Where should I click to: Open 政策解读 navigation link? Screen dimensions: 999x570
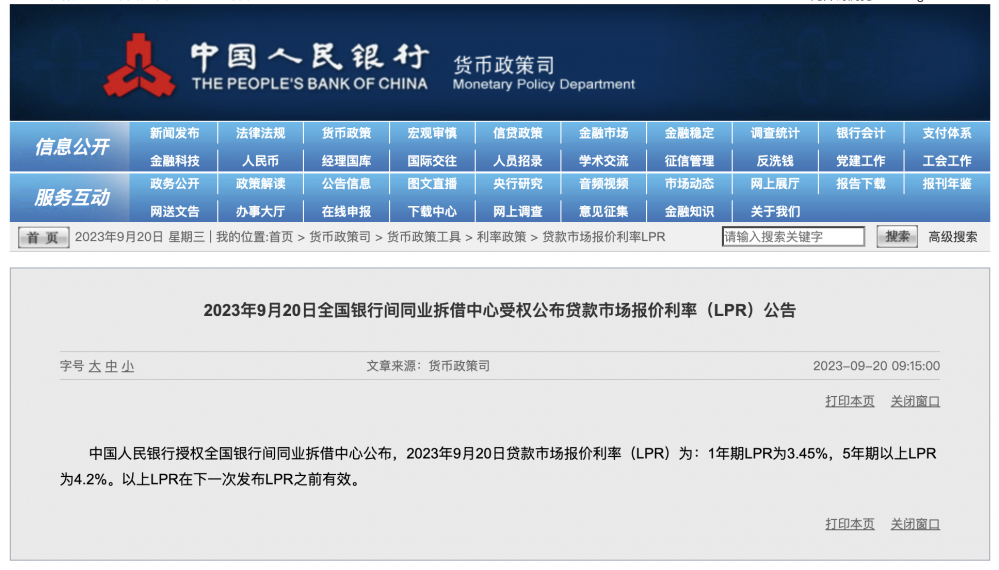pos(261,183)
